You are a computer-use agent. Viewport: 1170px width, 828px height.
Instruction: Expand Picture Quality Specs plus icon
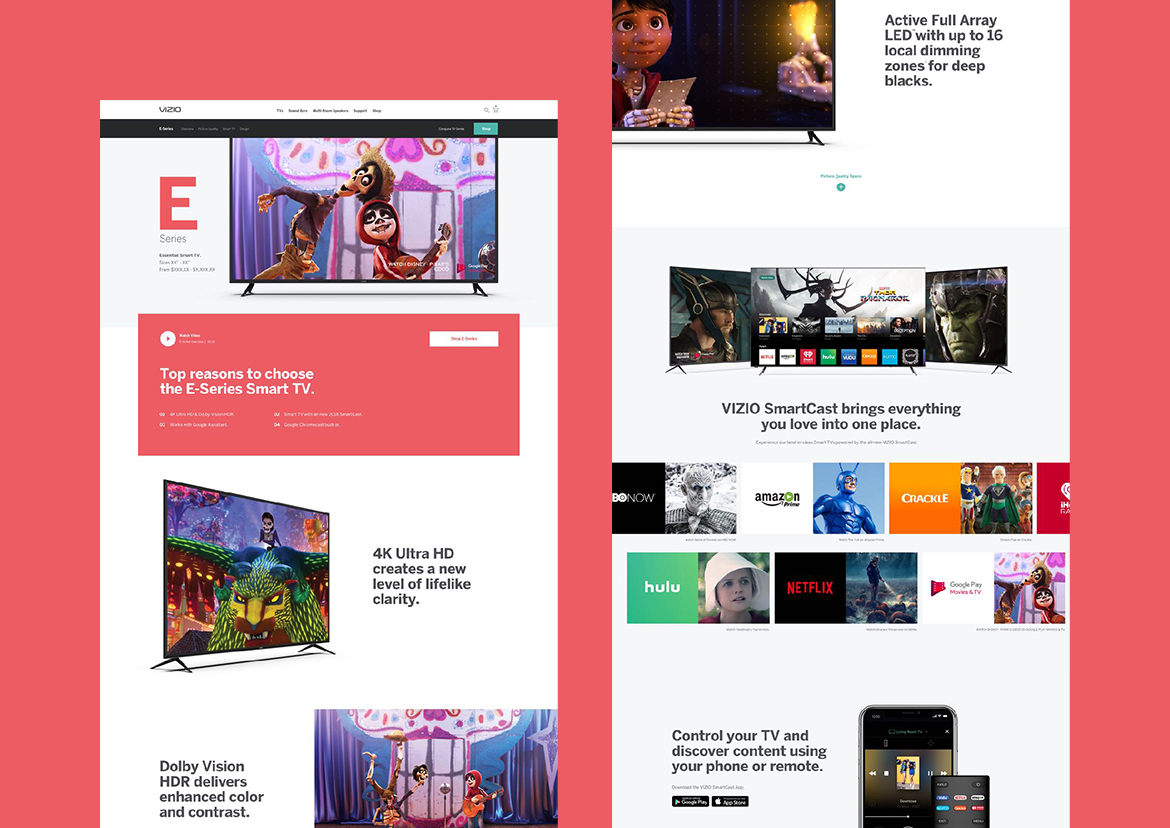click(x=841, y=187)
